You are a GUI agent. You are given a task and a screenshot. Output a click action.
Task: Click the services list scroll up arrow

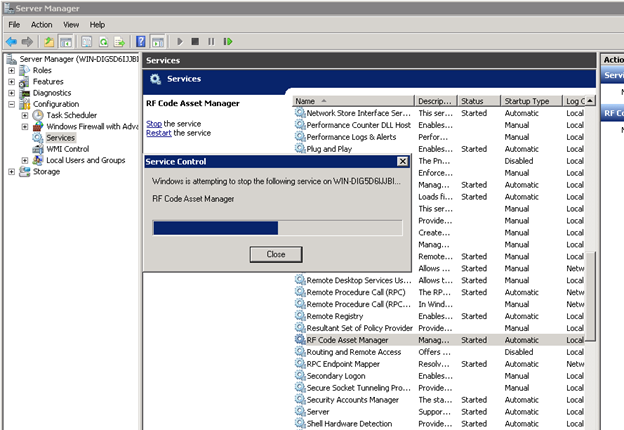click(590, 101)
